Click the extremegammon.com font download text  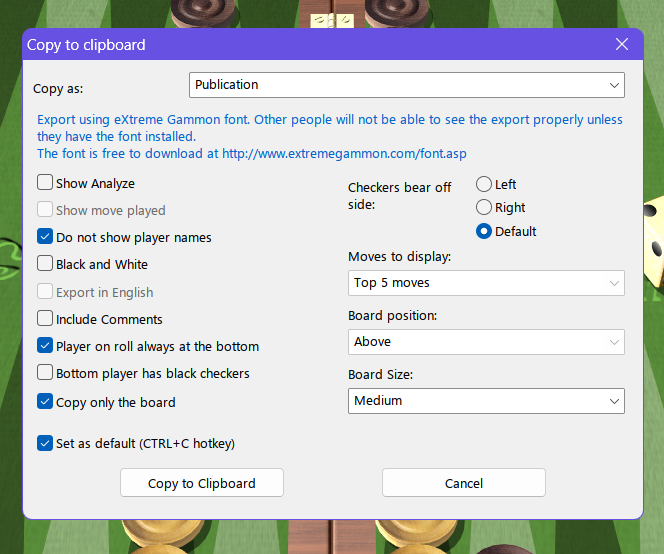coord(252,153)
